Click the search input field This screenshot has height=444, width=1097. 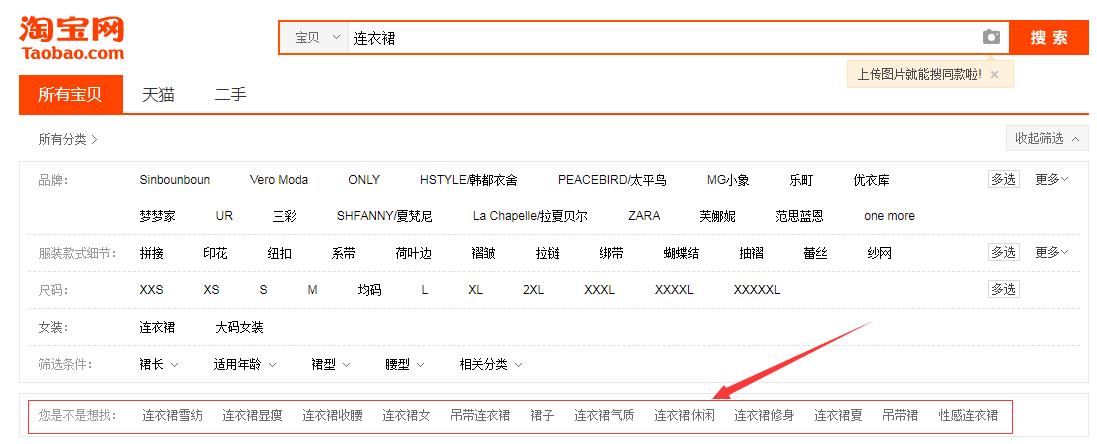(x=660, y=38)
